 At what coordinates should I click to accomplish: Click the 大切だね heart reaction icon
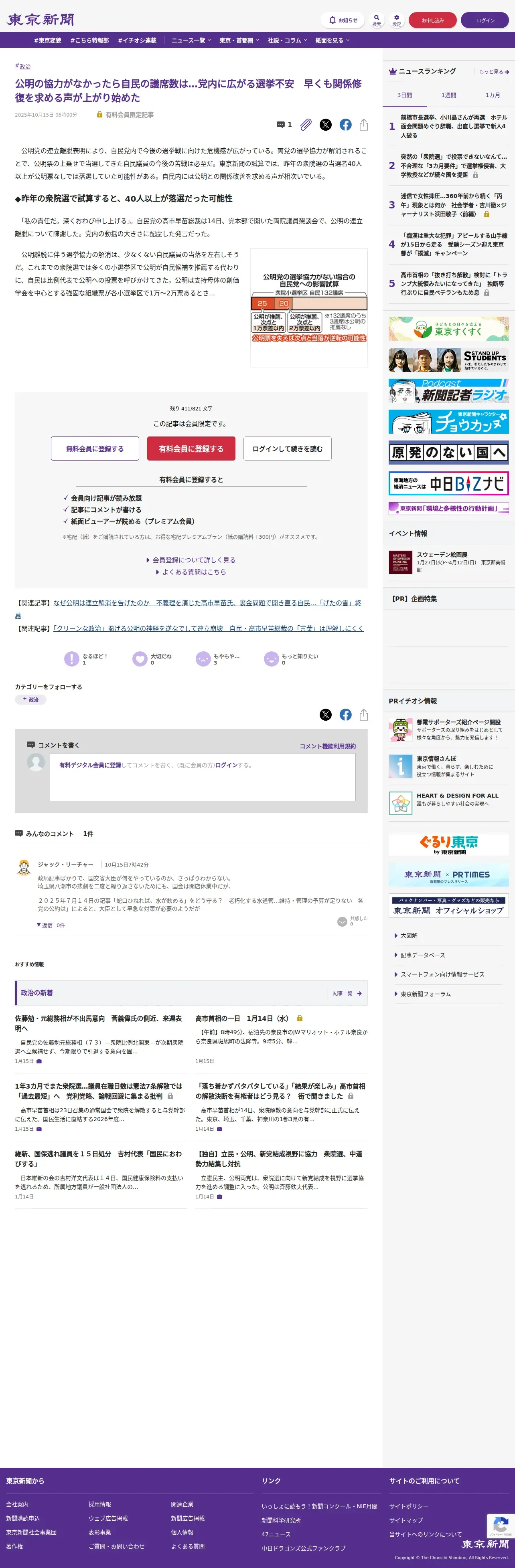coord(140,659)
